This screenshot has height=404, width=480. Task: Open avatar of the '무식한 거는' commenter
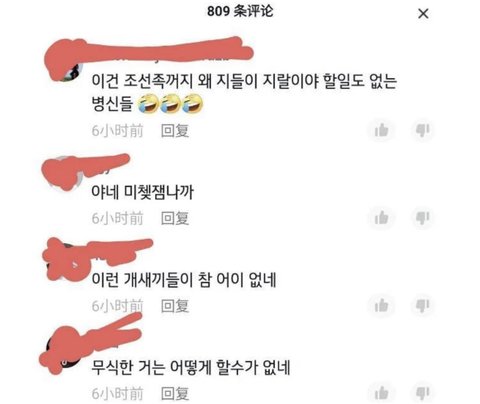63,350
